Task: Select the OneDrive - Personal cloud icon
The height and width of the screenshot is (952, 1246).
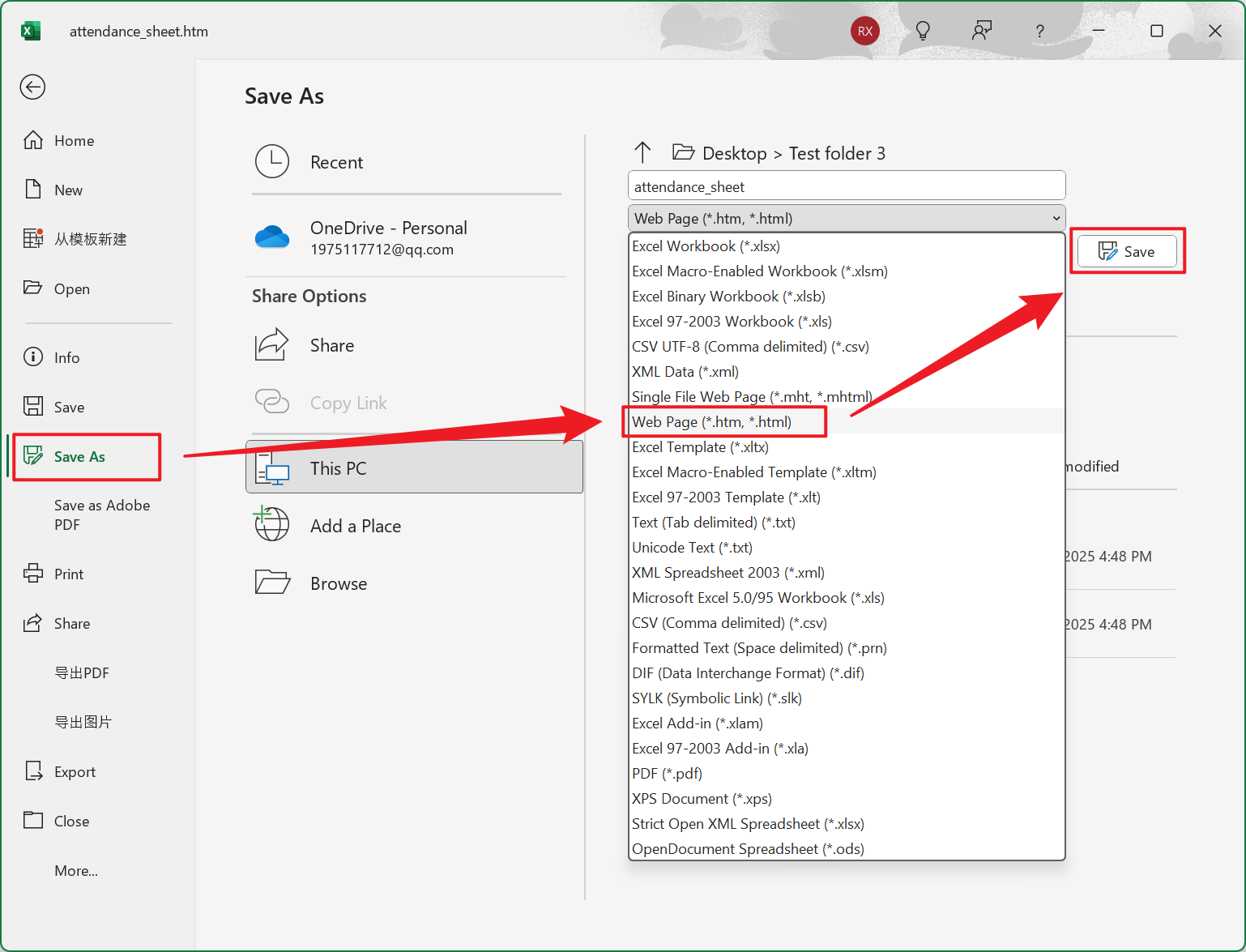Action: pyautogui.click(x=272, y=236)
